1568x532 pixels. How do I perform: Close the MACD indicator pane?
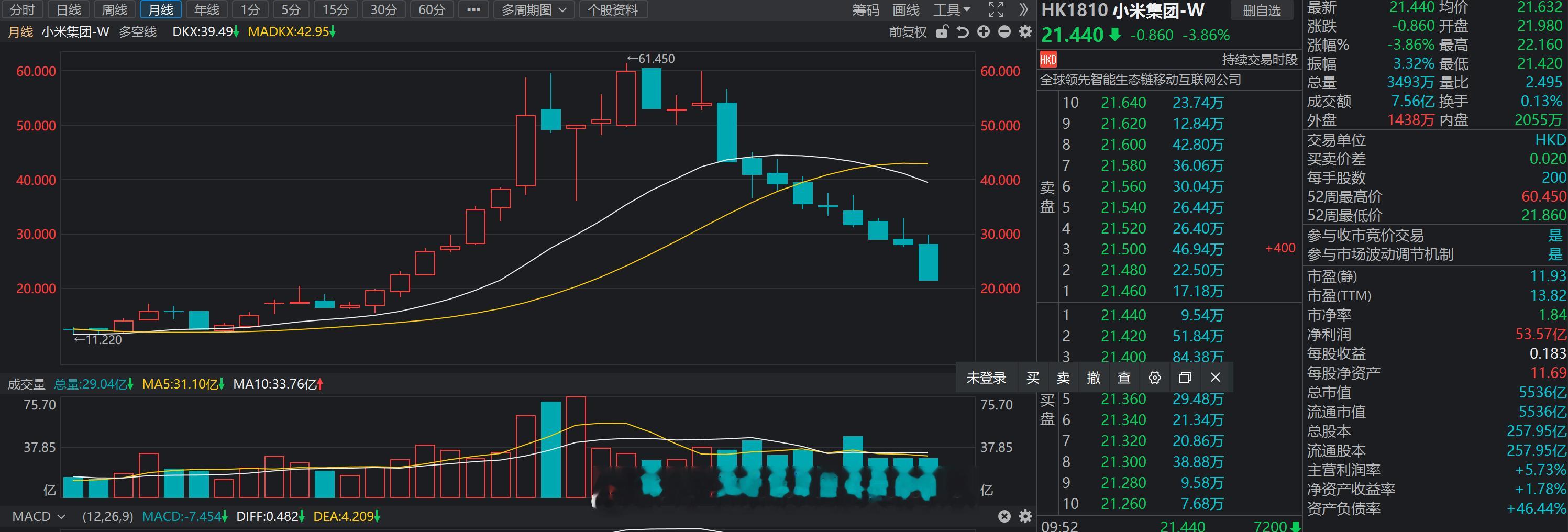[x=1004, y=516]
